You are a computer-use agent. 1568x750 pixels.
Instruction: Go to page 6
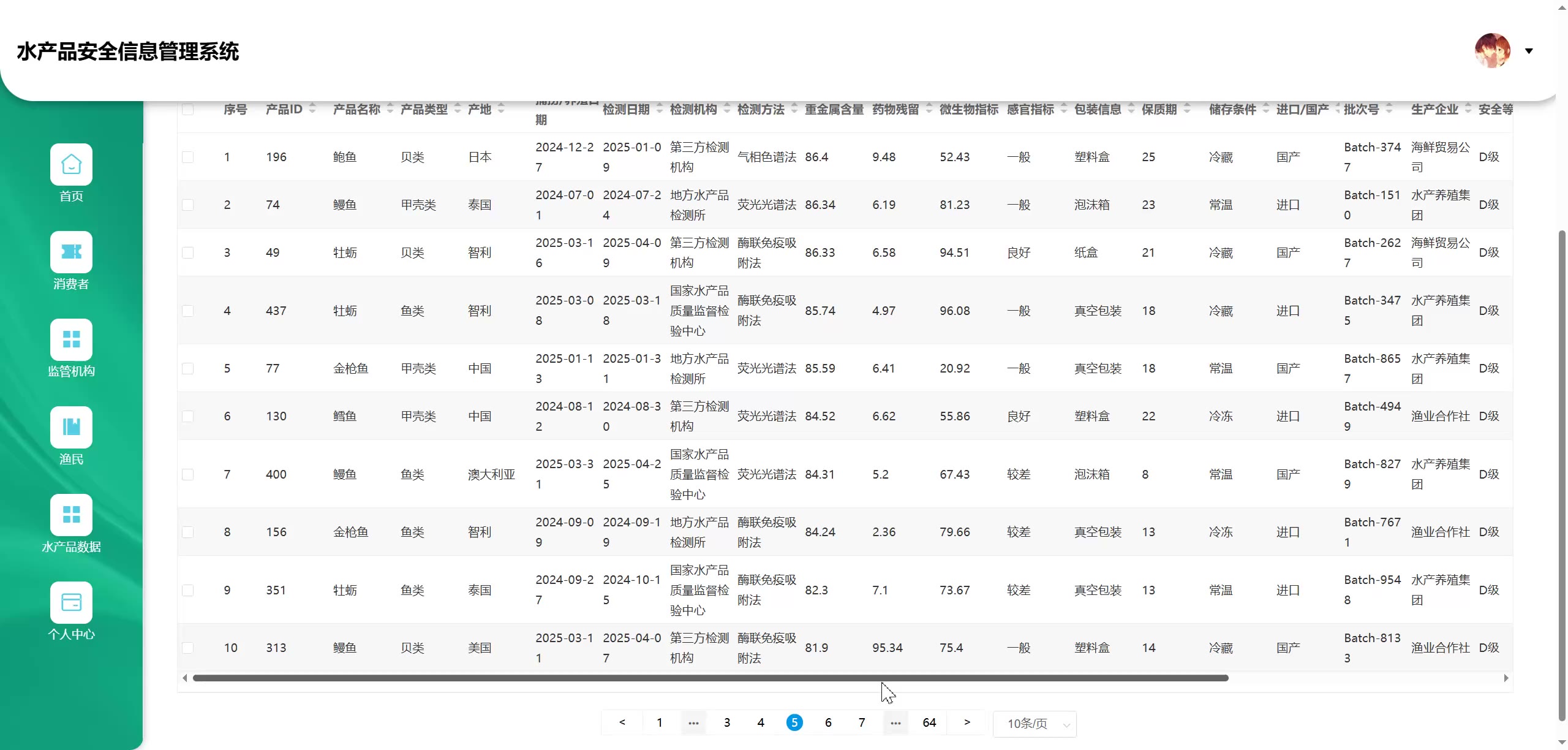828,723
